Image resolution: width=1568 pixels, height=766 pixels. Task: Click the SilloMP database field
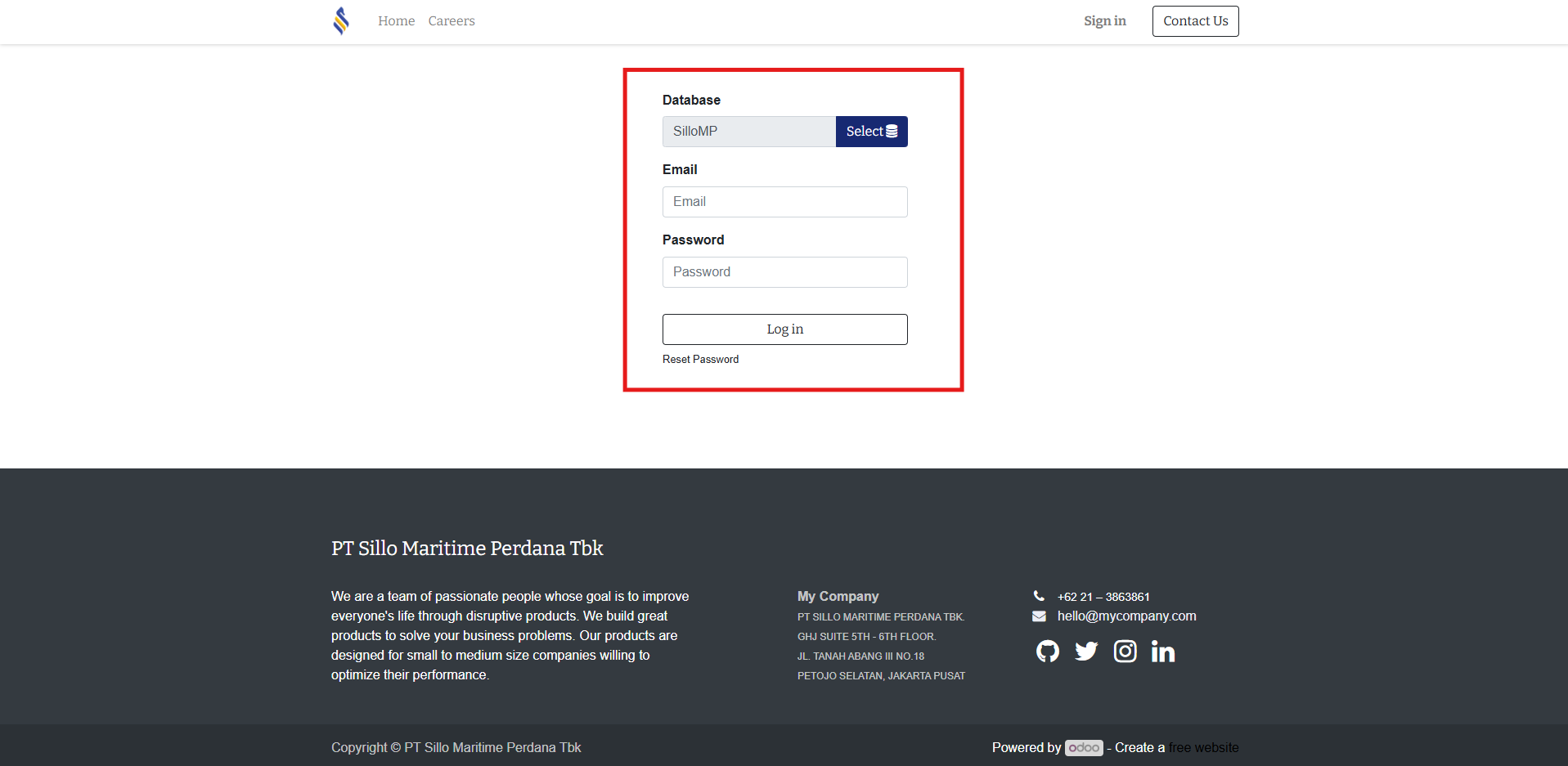748,132
